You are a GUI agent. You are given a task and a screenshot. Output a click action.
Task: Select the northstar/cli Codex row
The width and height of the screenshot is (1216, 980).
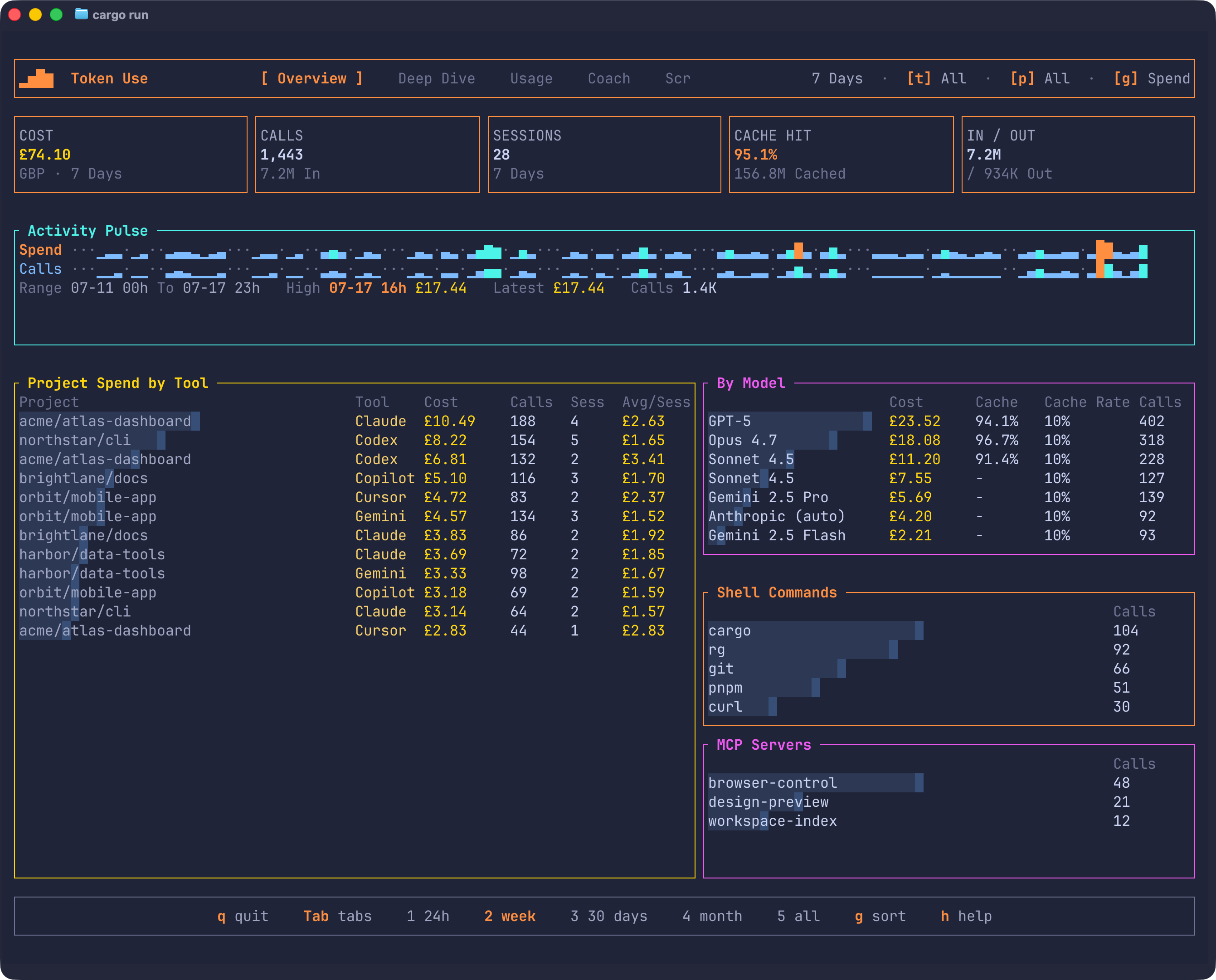pos(354,440)
